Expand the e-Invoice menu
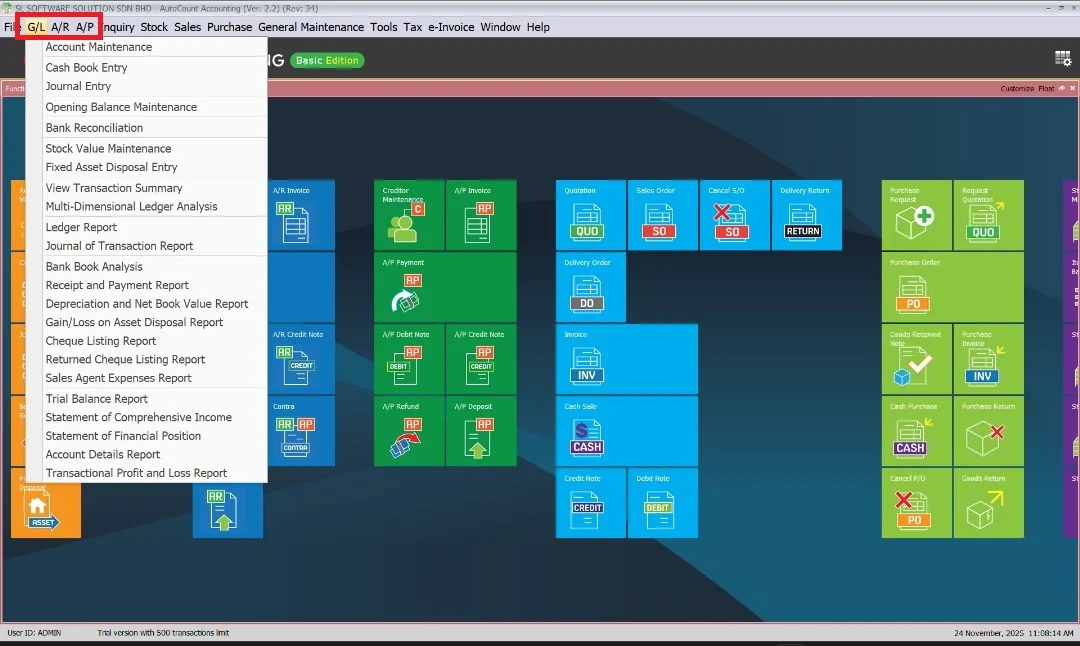The height and width of the screenshot is (646, 1080). click(x=451, y=27)
